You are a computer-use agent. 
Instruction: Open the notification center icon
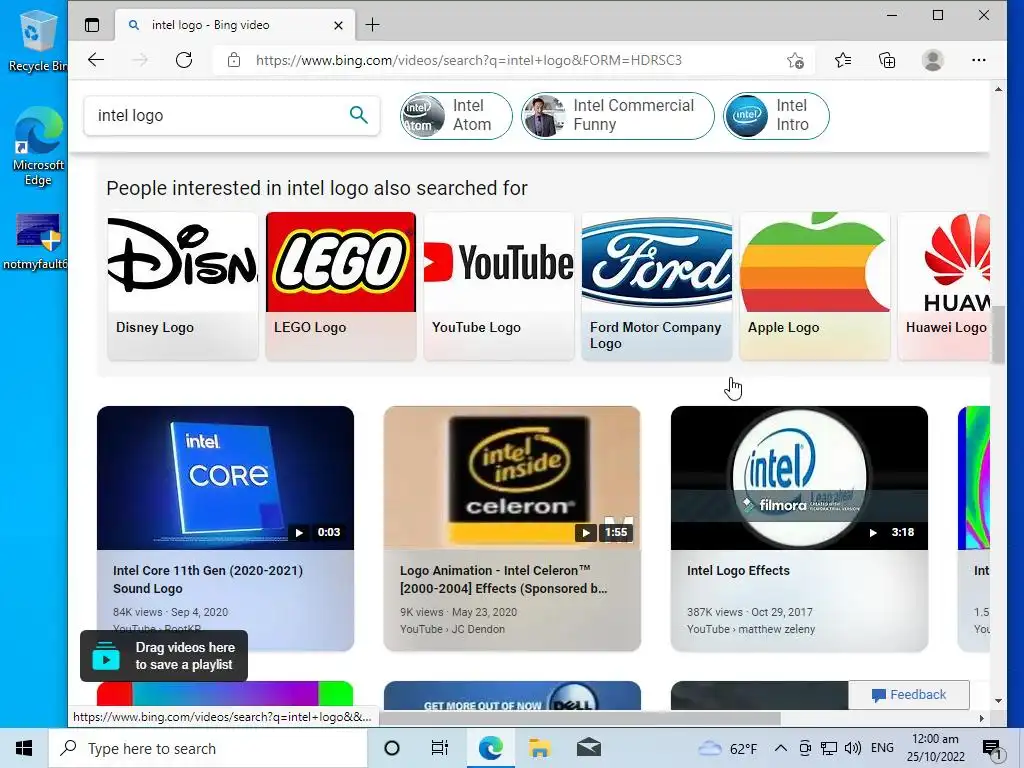coord(992,749)
